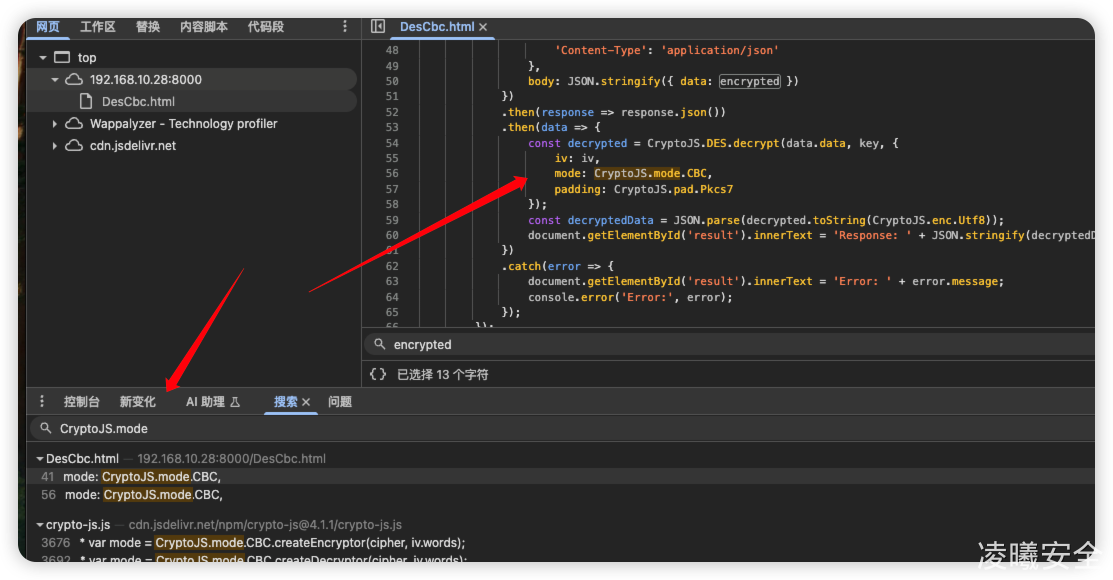
Task: Close the DesCbc.html editor tab
Action: [x=483, y=27]
